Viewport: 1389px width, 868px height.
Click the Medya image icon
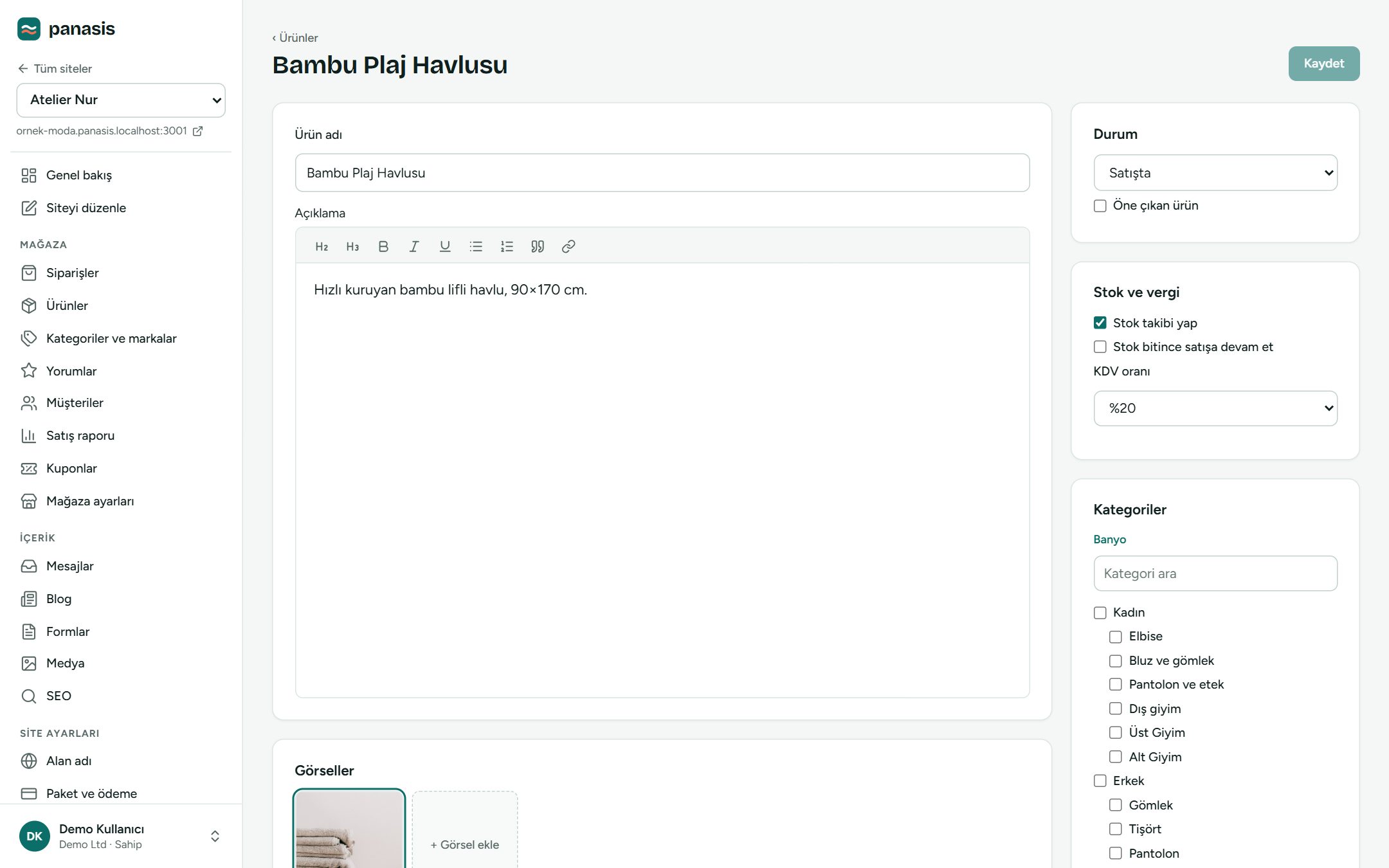(x=29, y=664)
